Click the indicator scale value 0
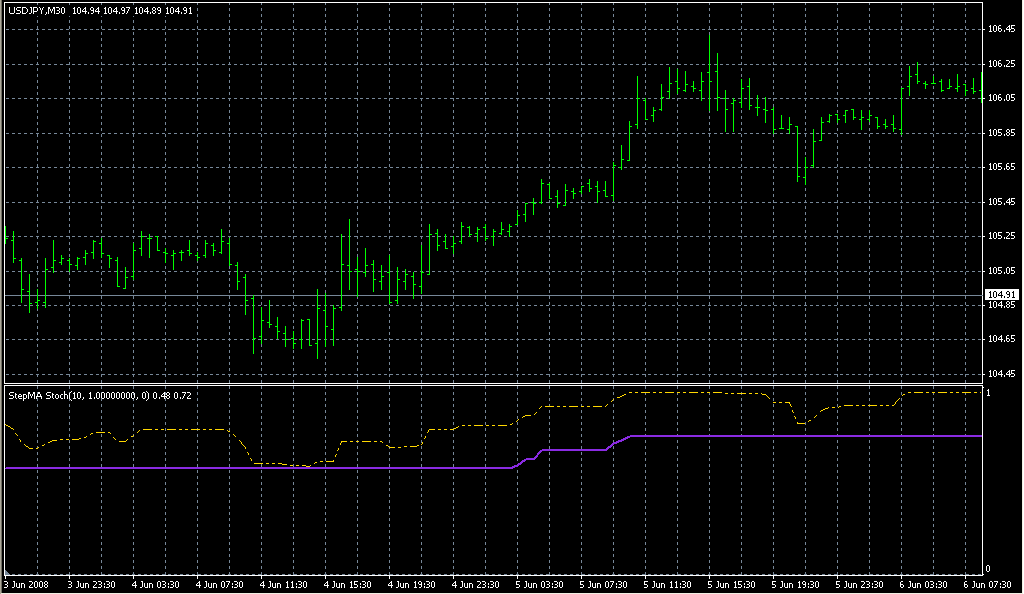Screen dimensions: 1024x594 pos(989,569)
